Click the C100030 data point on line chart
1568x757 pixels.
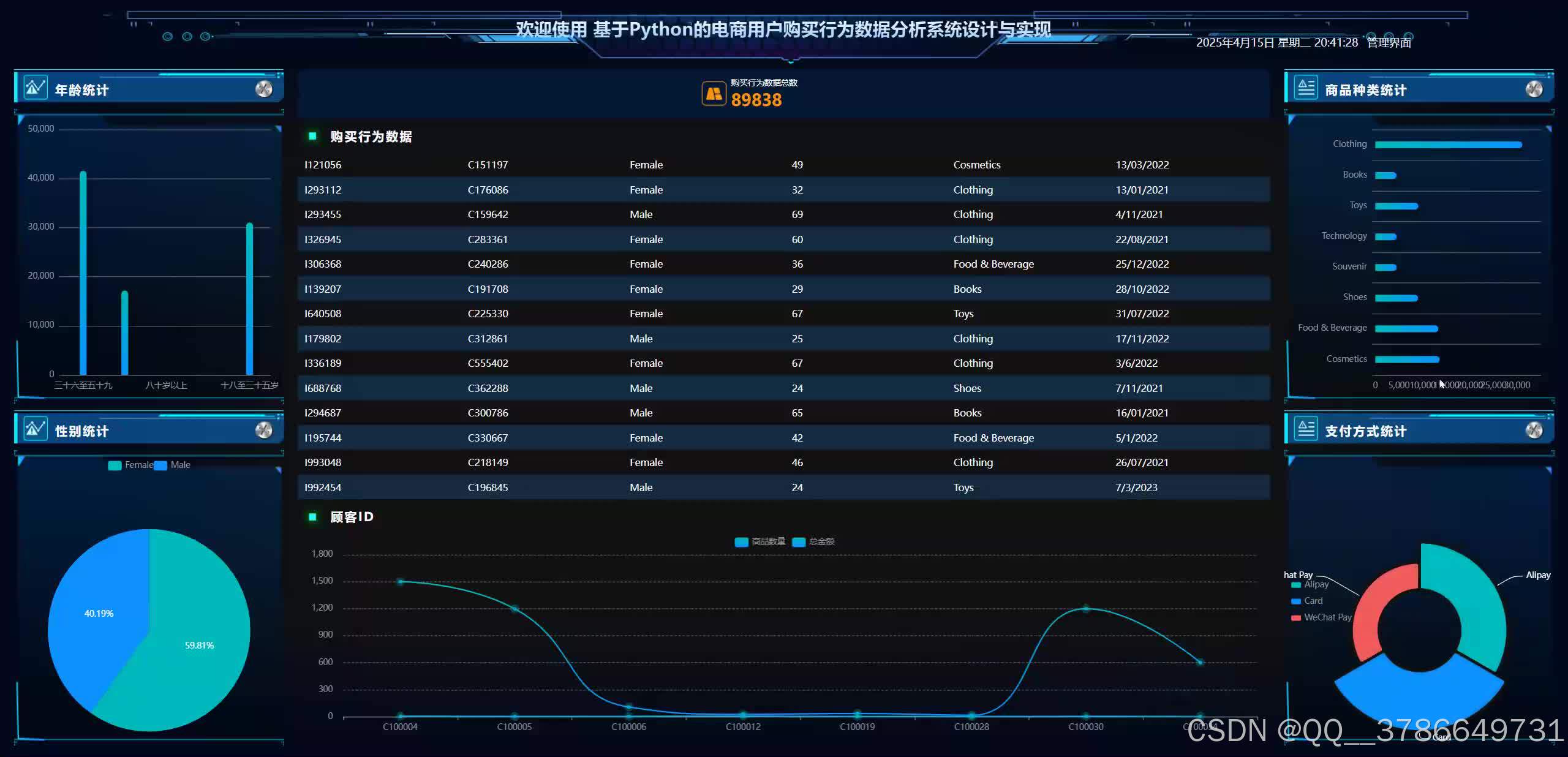[1086, 609]
